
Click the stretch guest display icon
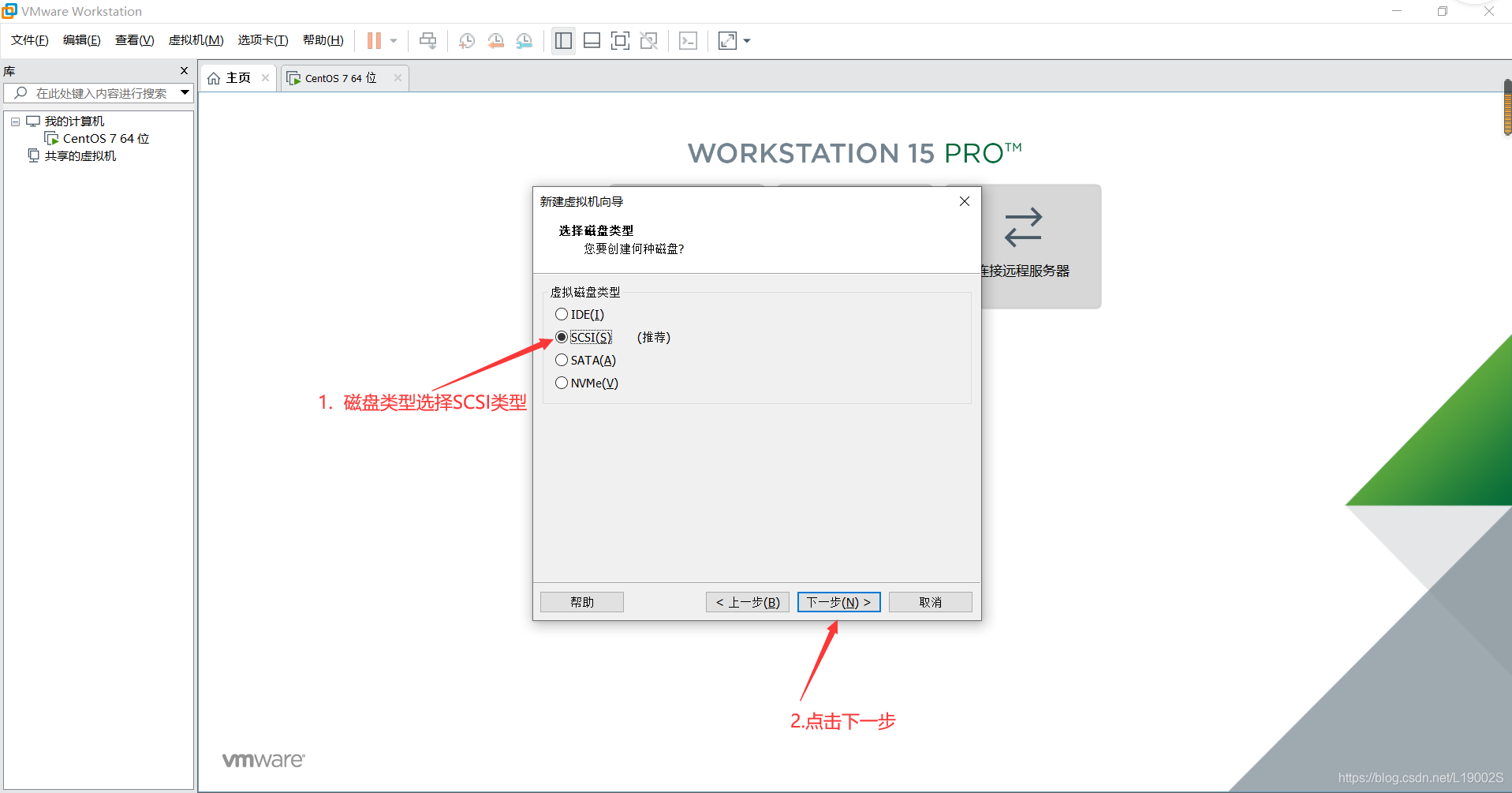click(727, 40)
